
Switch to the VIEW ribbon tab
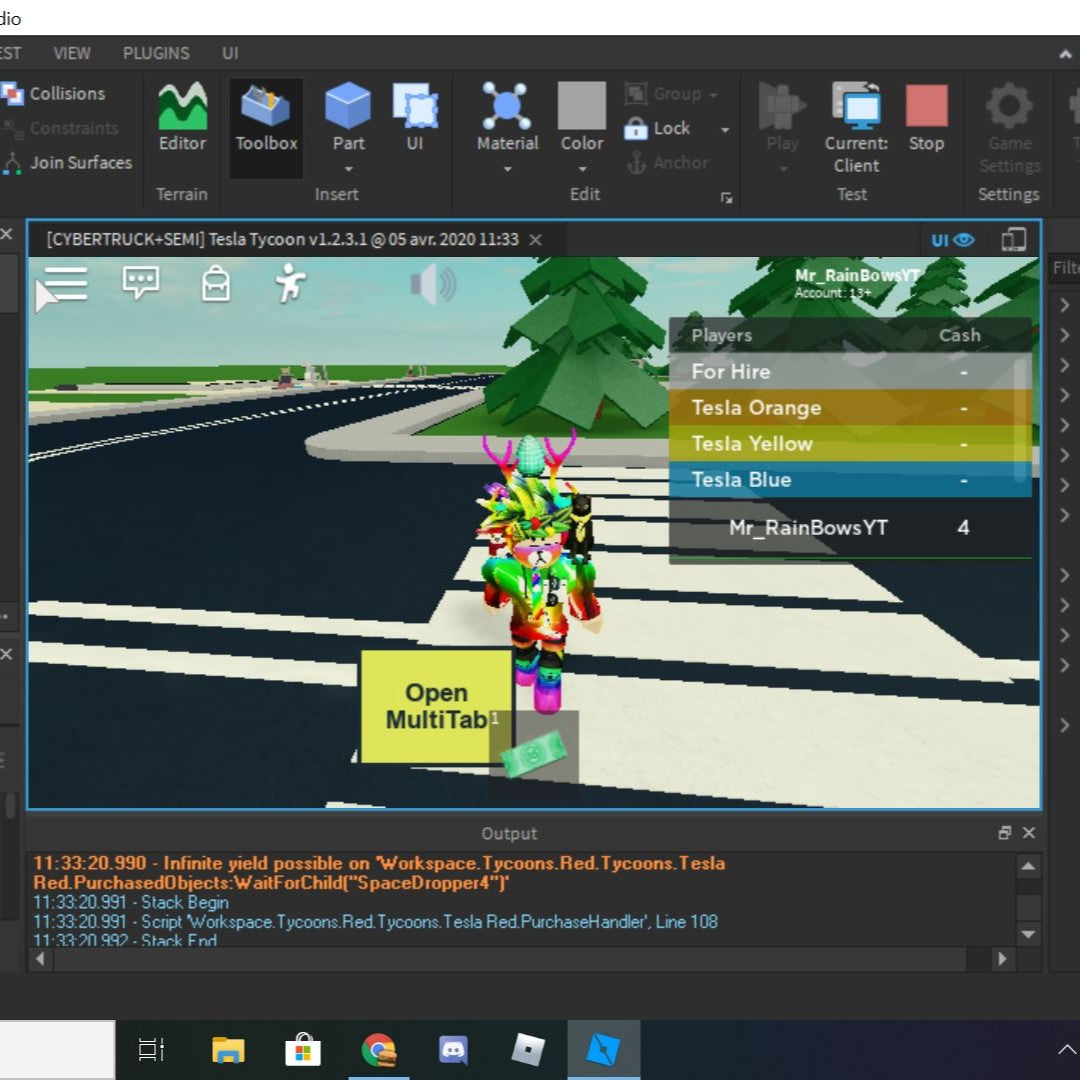(72, 53)
